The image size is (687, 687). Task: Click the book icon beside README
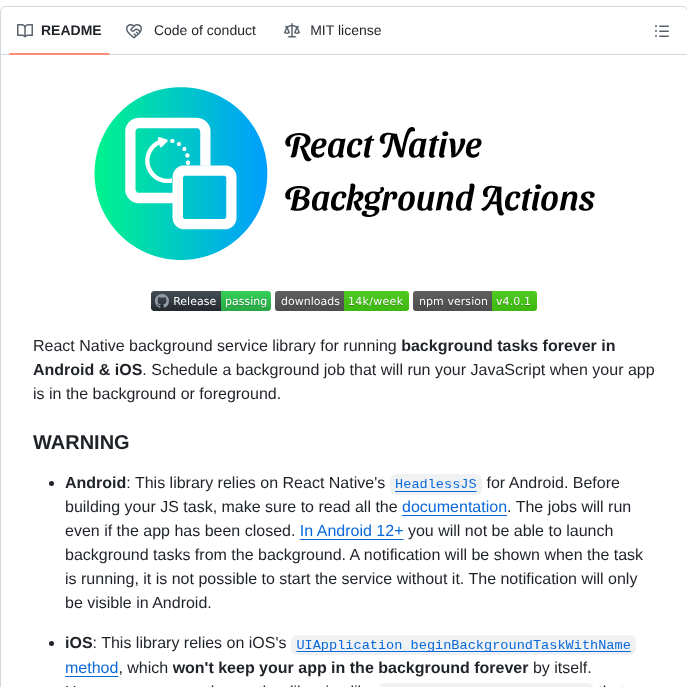point(25,31)
